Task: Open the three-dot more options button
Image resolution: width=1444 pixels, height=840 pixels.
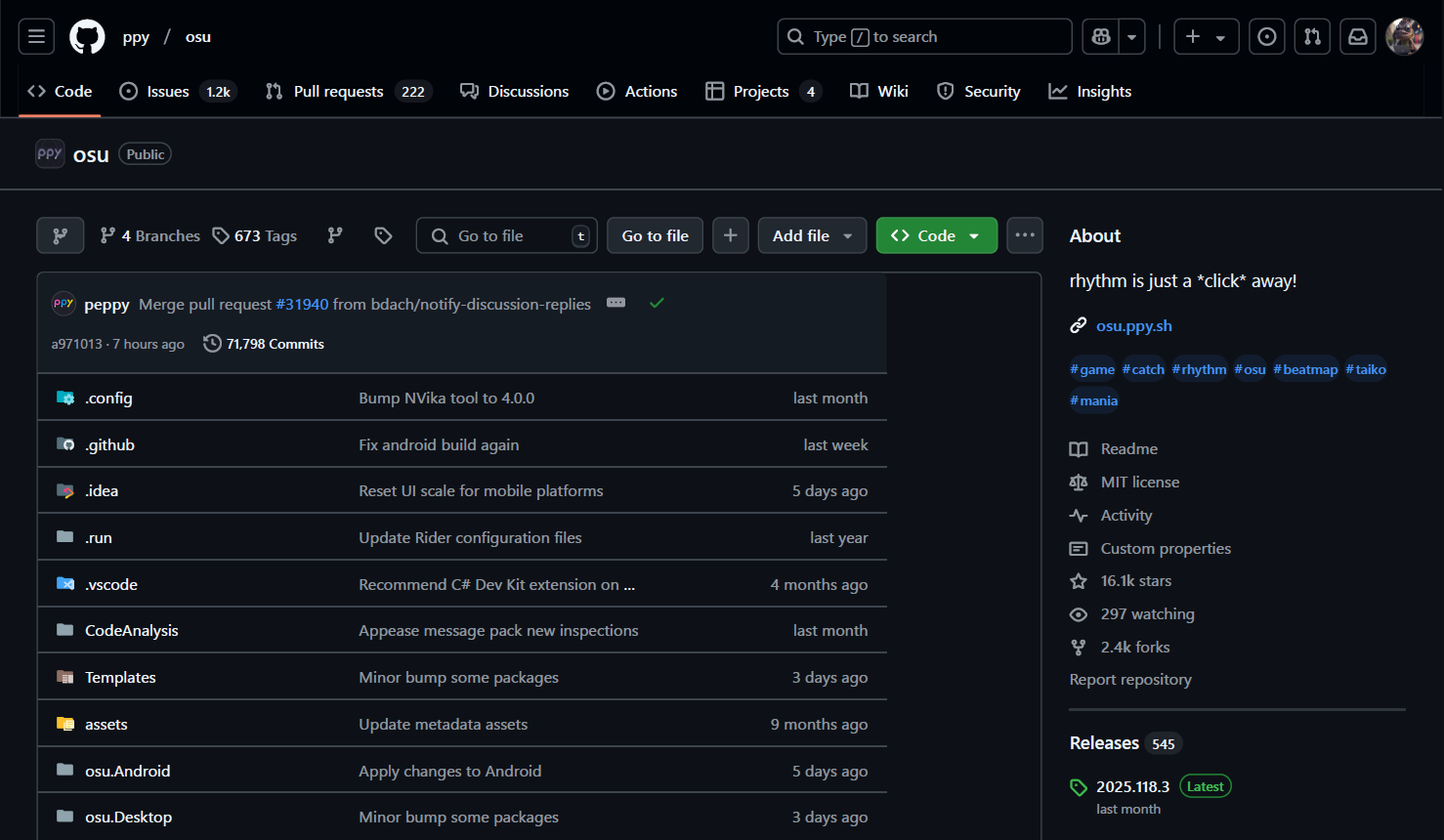Action: point(1025,235)
